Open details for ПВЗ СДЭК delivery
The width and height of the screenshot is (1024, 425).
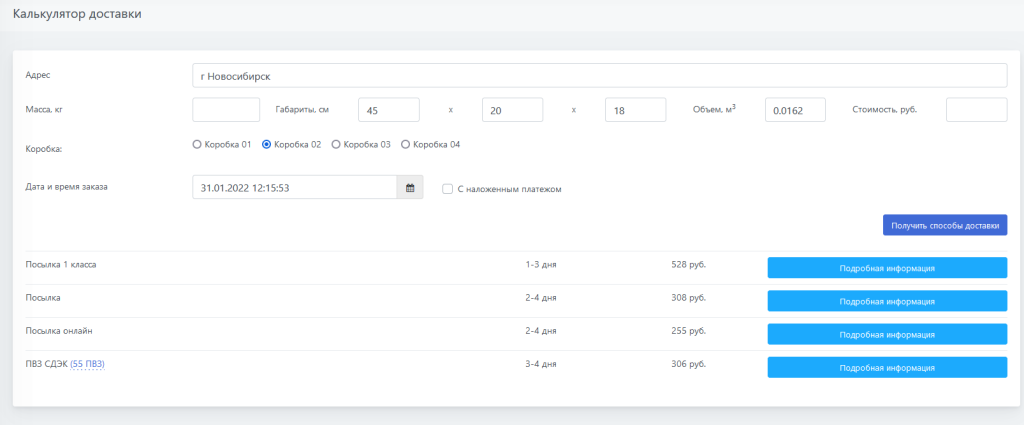click(x=886, y=367)
